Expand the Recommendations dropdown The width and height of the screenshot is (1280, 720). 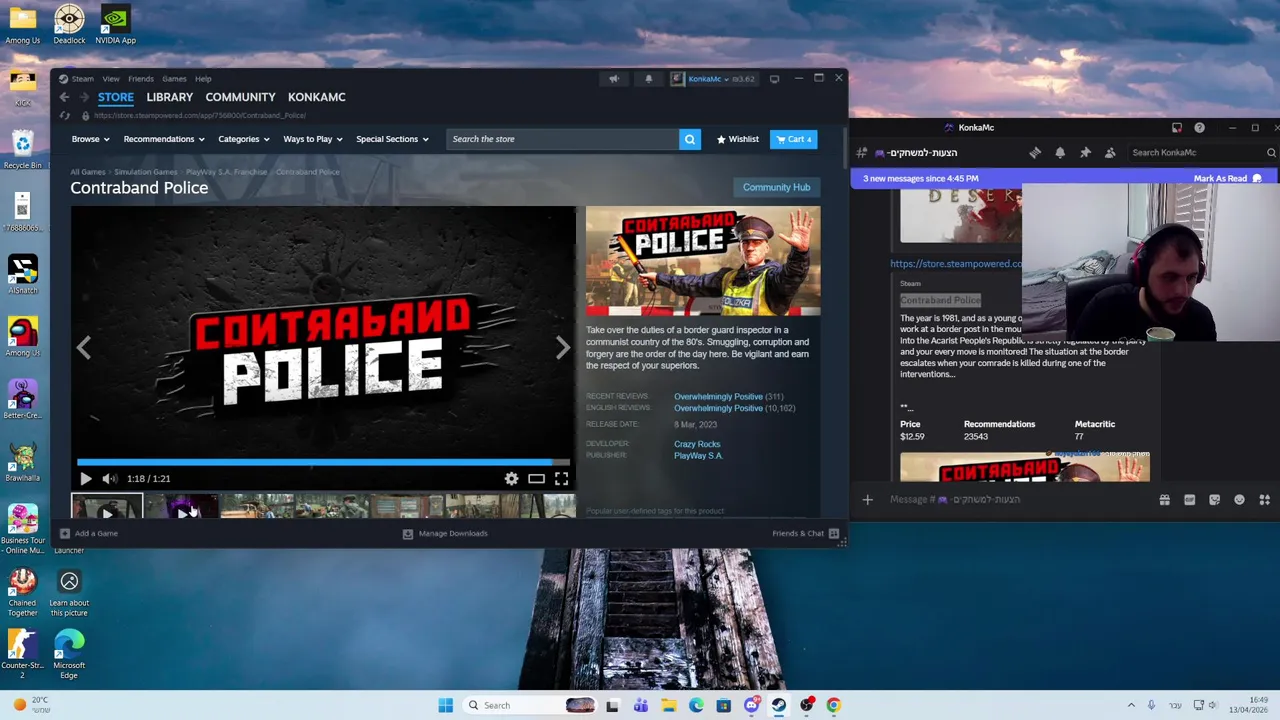[x=164, y=139]
